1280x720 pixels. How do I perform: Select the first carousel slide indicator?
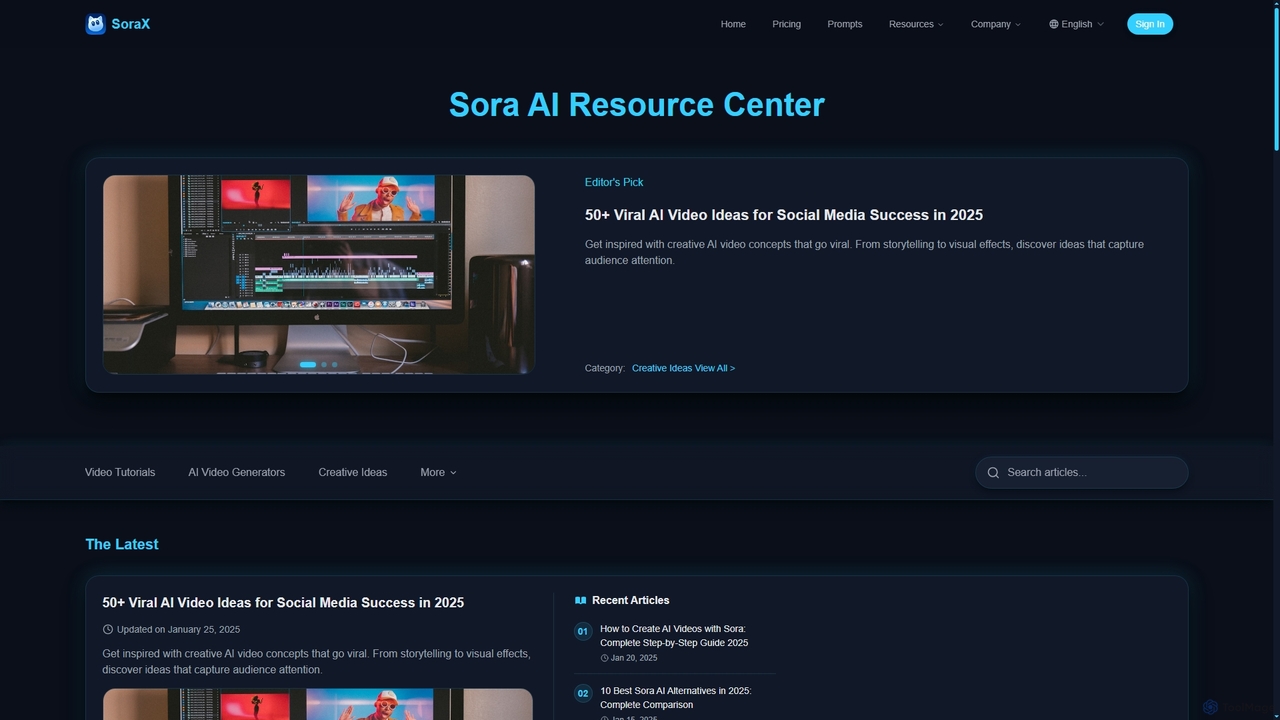[x=308, y=365]
